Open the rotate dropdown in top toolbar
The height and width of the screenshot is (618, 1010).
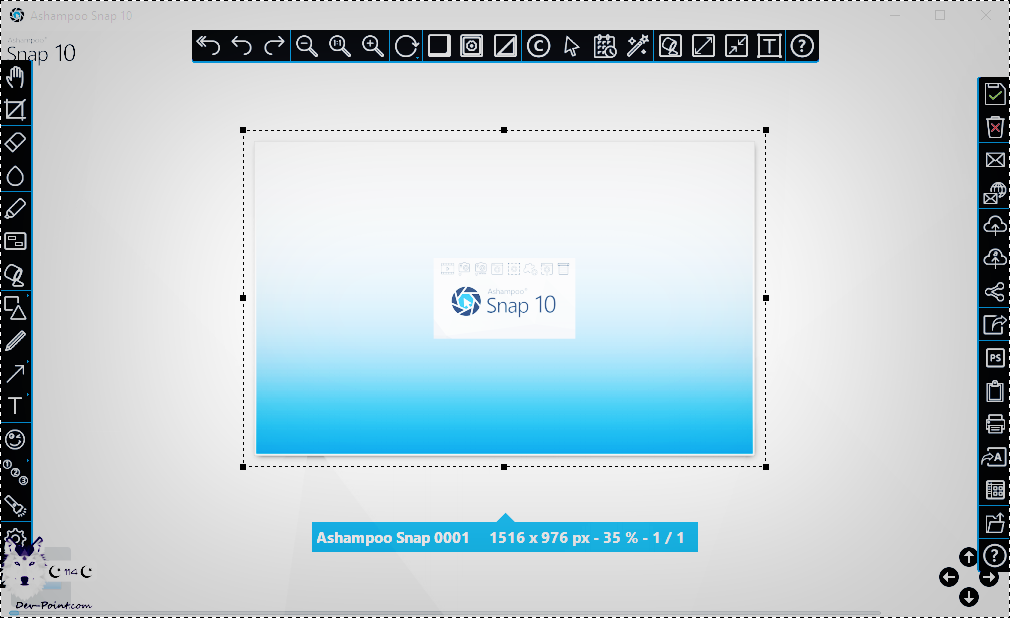(x=407, y=46)
